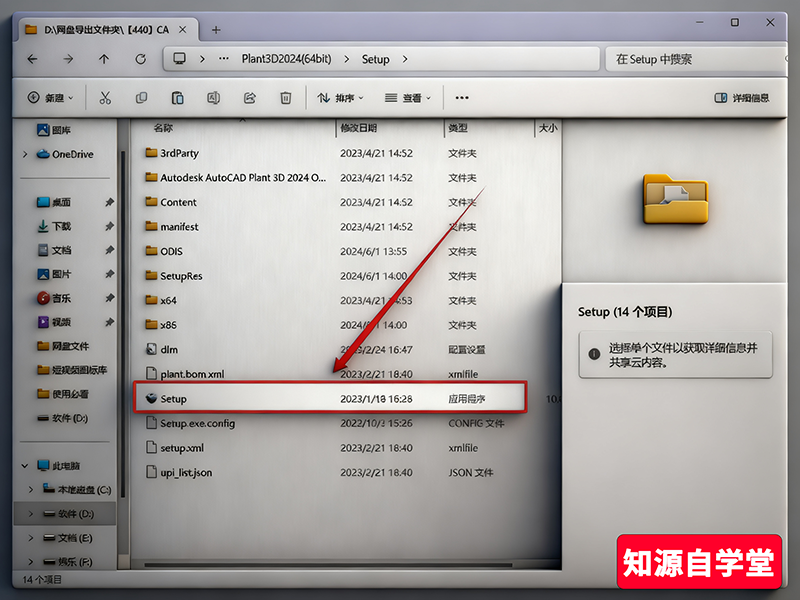Click the Paste clipboard icon
Screen dimensions: 800x600
(177, 98)
